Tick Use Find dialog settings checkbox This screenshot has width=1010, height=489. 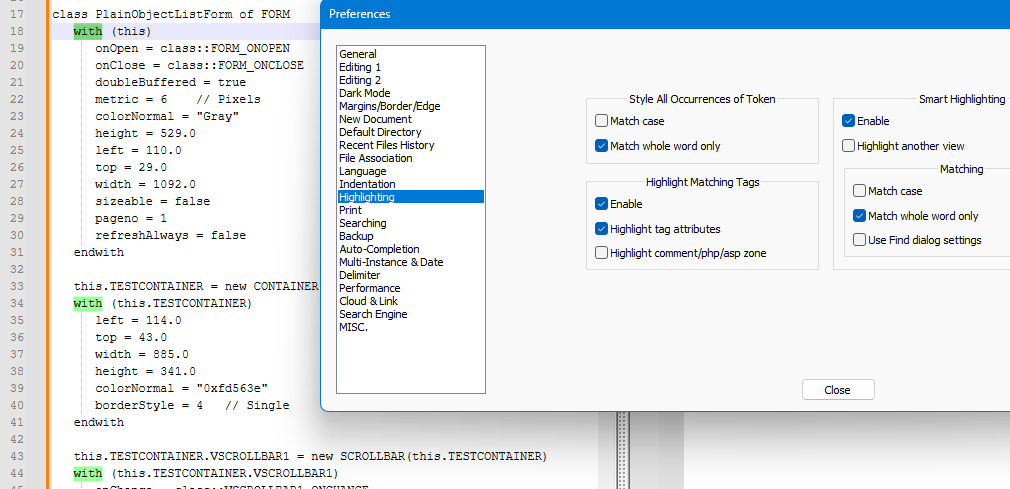(x=860, y=240)
